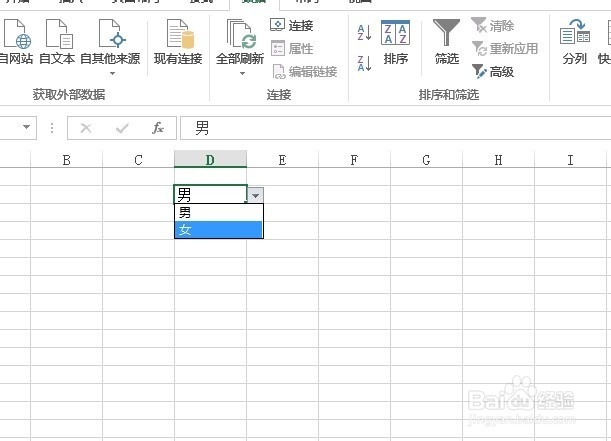Select column F header
The height and width of the screenshot is (441, 611).
[x=354, y=160]
